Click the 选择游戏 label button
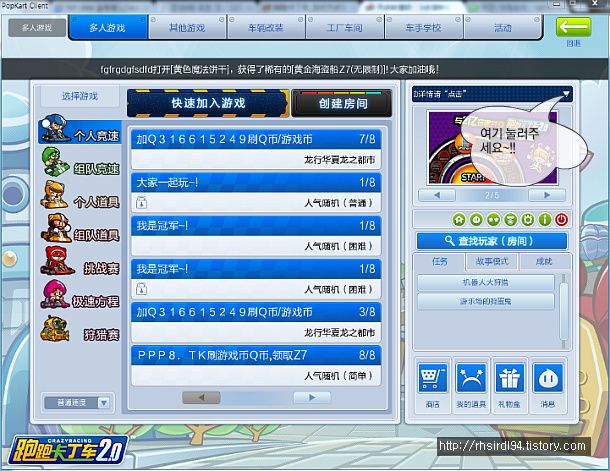Image resolution: width=610 pixels, height=471 pixels. tap(80, 96)
